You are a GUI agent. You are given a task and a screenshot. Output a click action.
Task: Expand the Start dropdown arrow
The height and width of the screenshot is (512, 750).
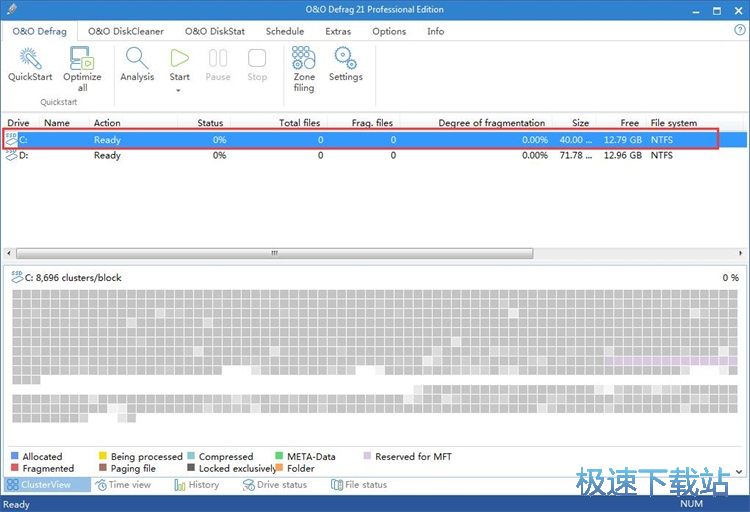178,90
